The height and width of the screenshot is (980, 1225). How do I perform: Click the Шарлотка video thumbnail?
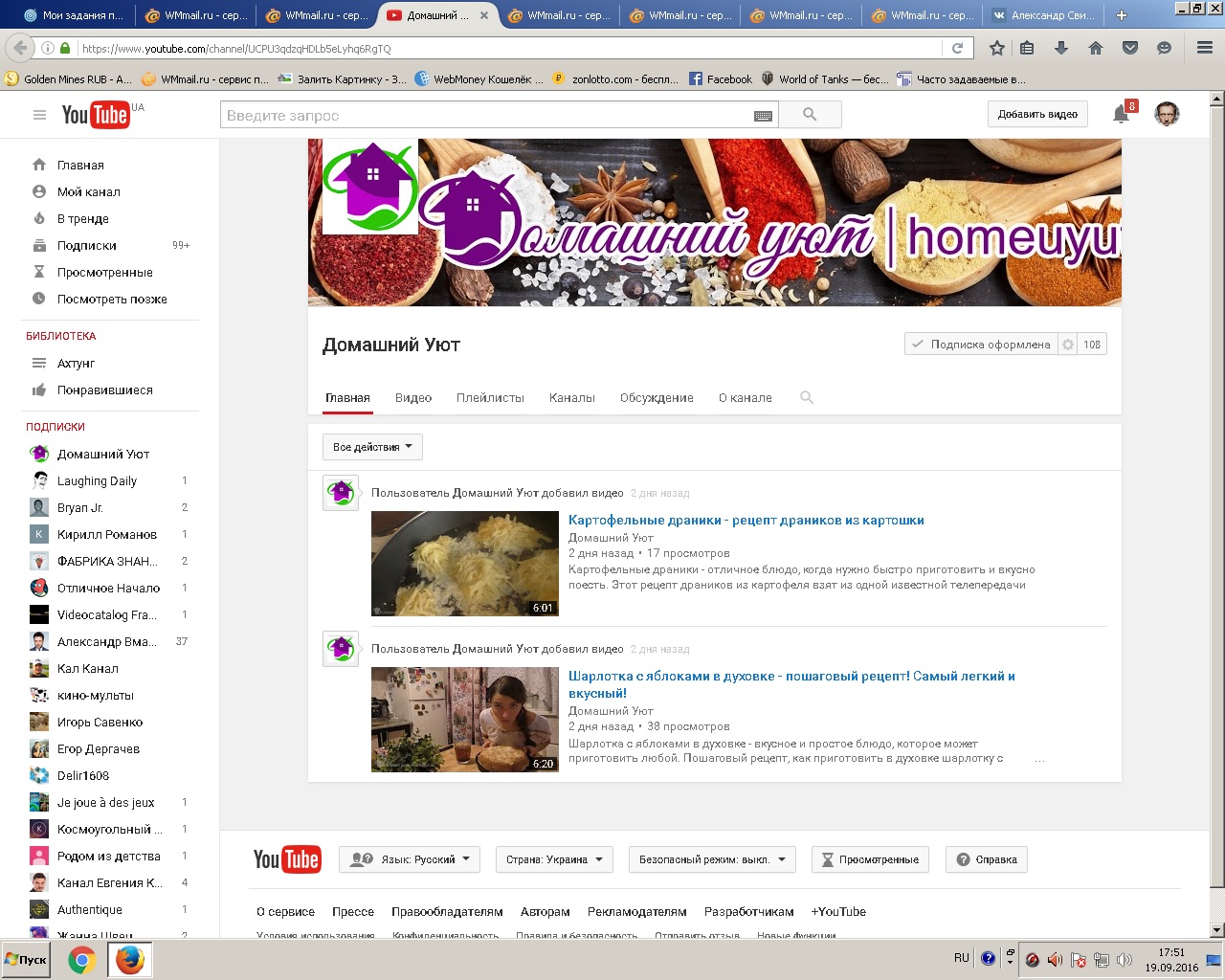click(x=465, y=720)
